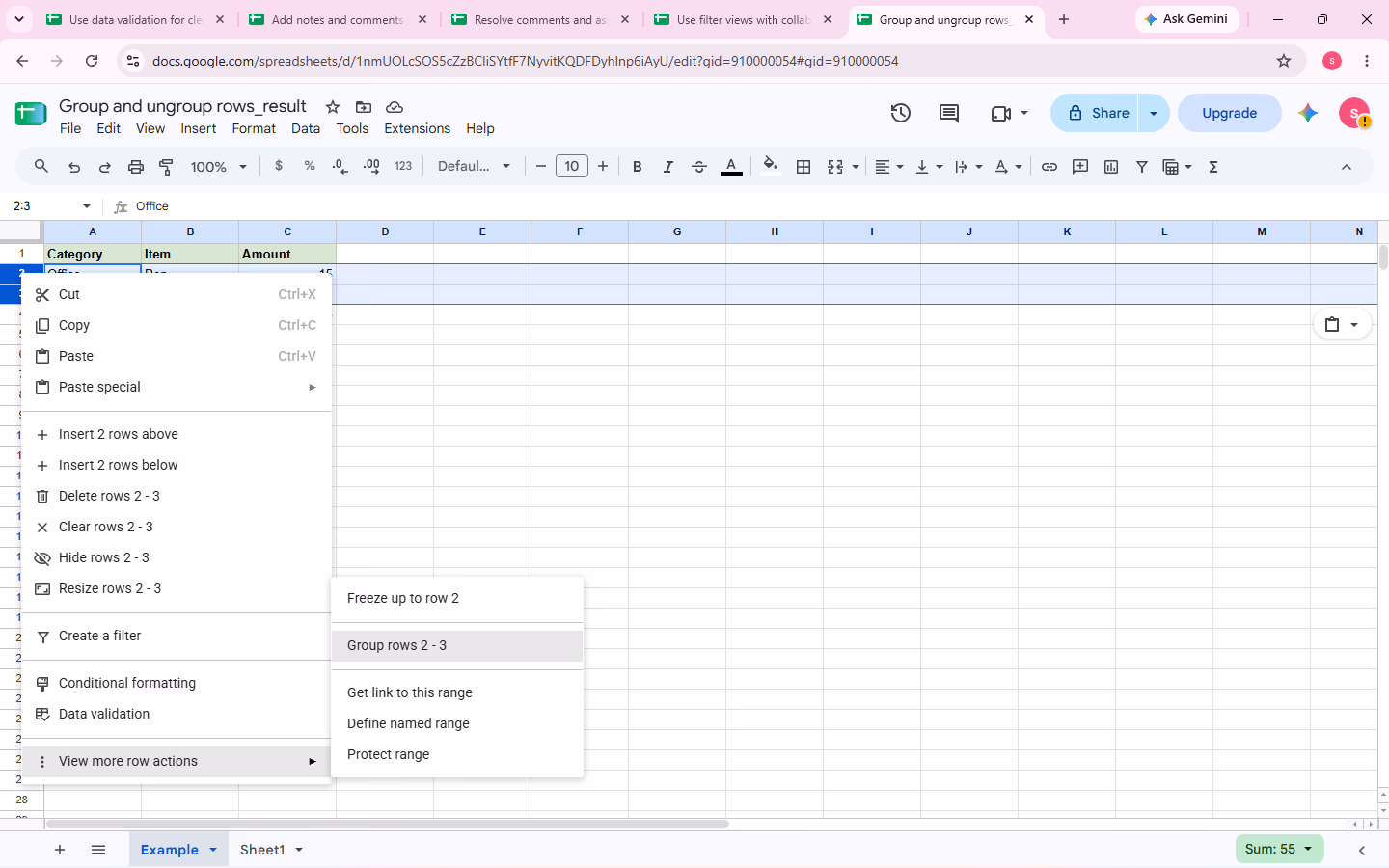Choose Hide rows 2 - 3
The image size is (1389, 868).
[177, 557]
